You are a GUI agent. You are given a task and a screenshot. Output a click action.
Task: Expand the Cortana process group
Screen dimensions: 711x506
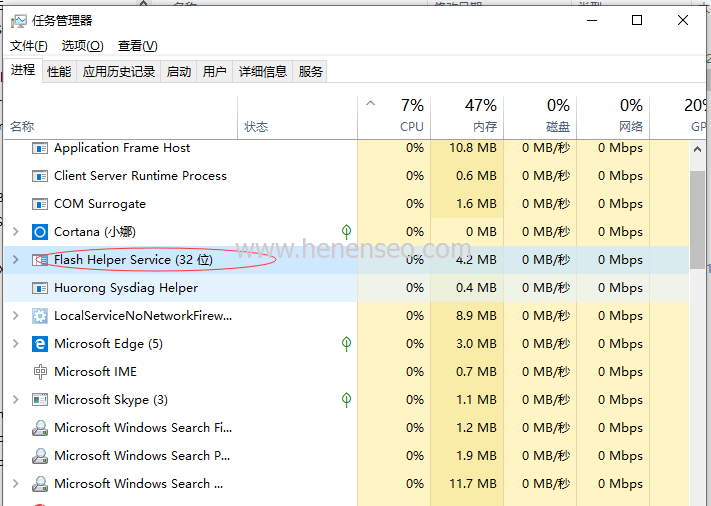[15, 232]
